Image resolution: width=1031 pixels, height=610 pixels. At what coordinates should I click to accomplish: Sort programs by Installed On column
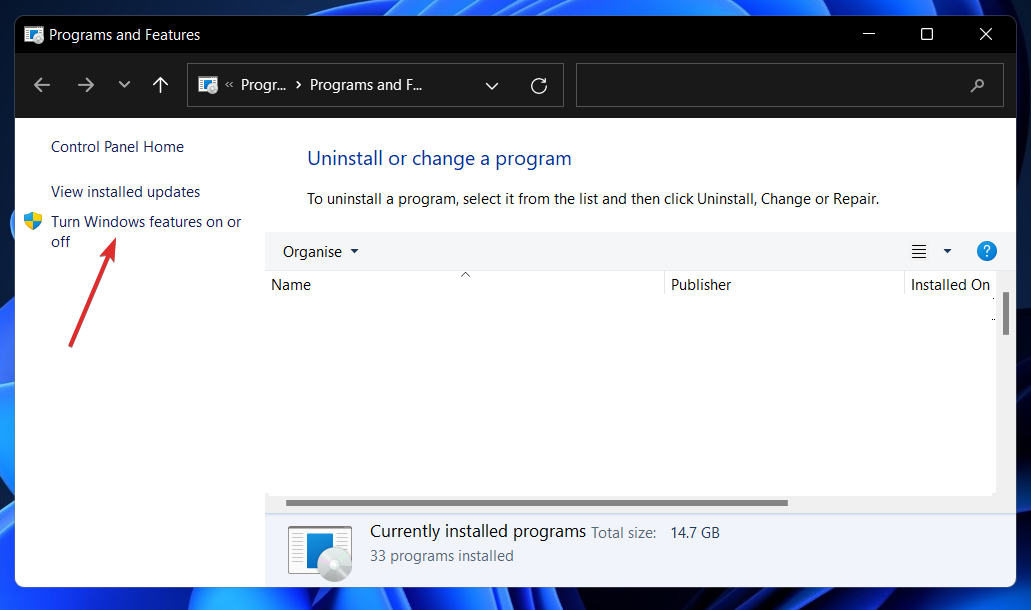950,285
